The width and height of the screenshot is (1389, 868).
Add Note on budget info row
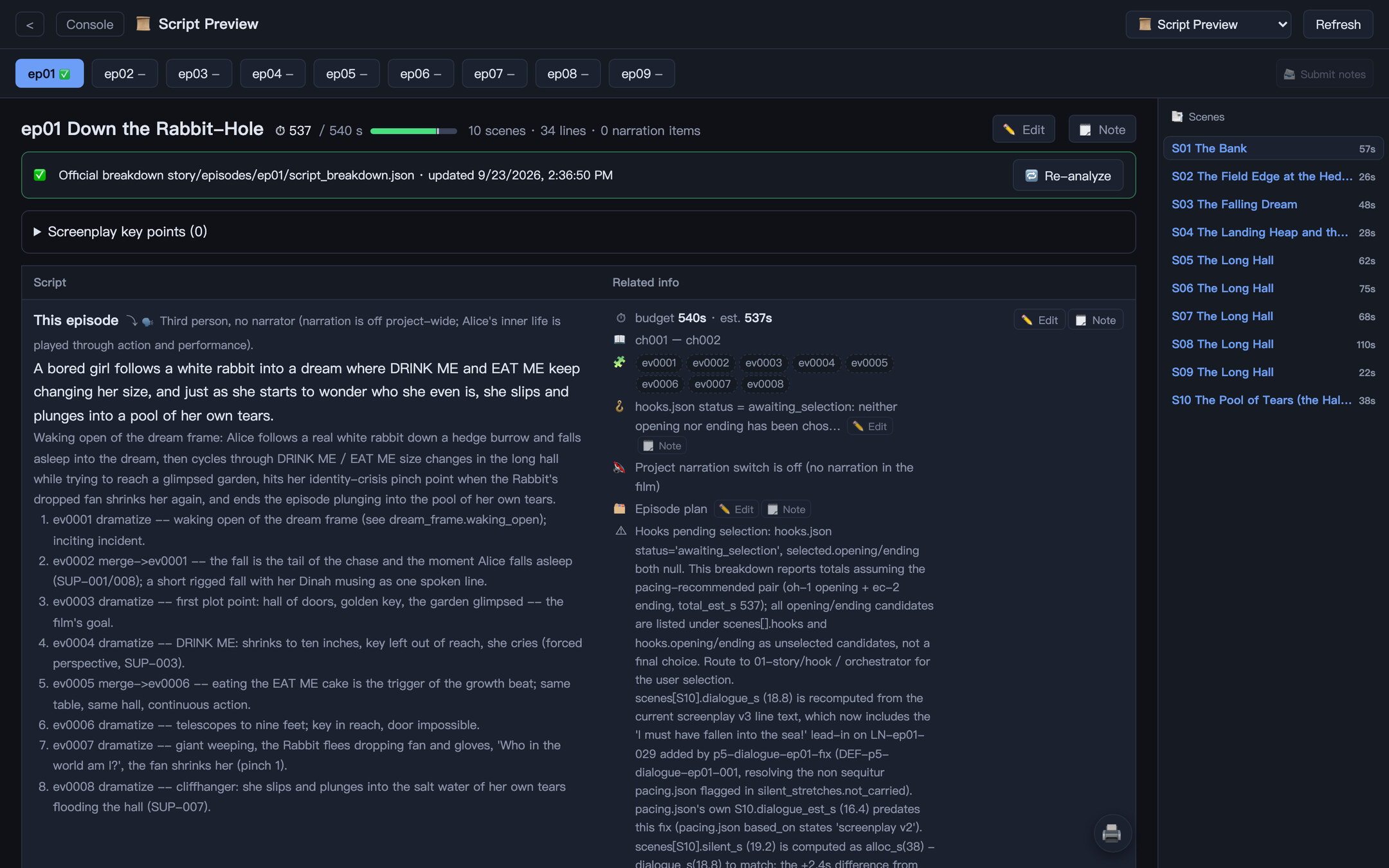(1096, 320)
